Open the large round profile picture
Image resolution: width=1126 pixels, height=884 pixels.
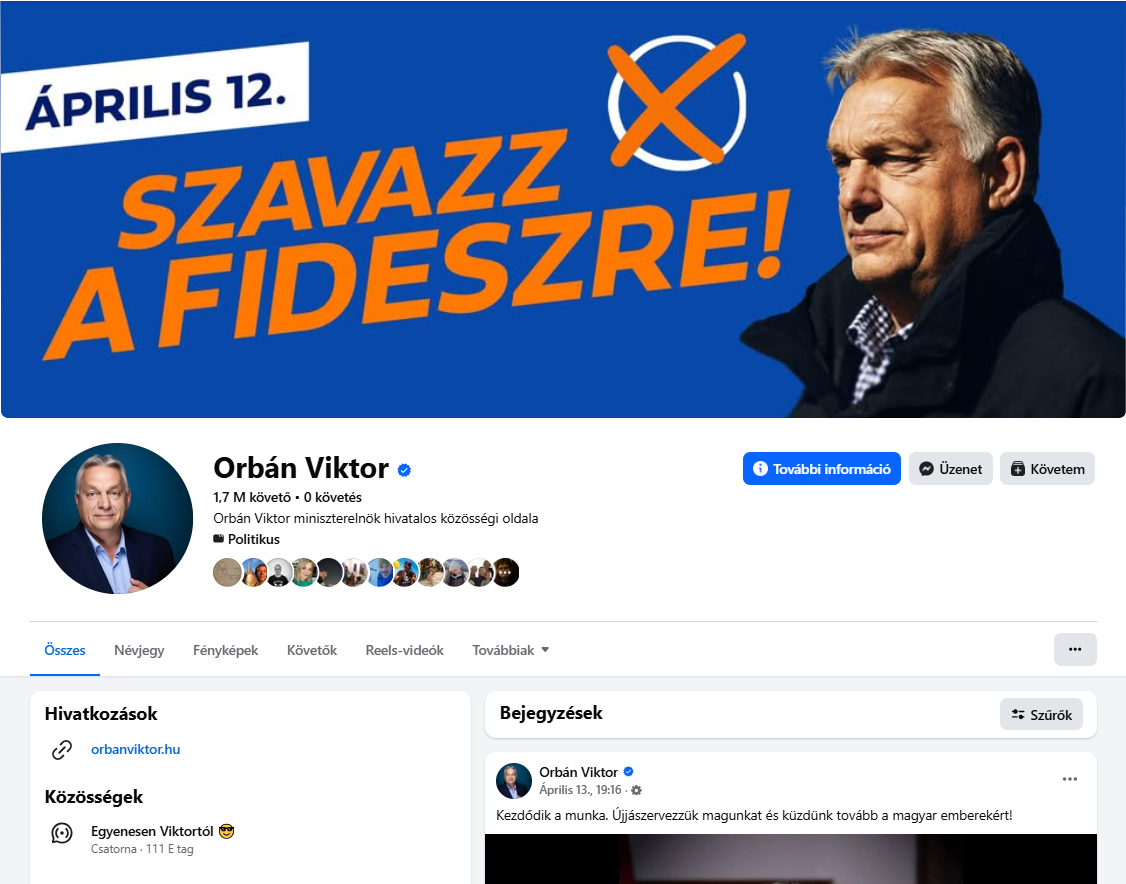(118, 518)
